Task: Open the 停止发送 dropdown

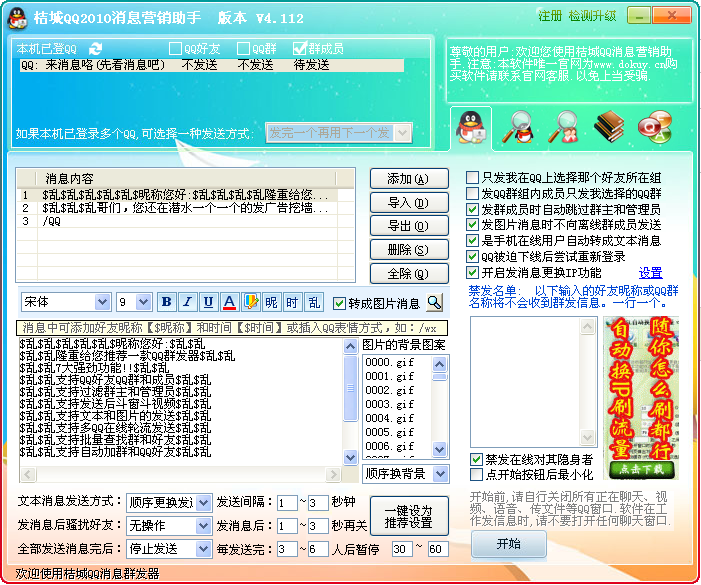Action: click(x=203, y=549)
